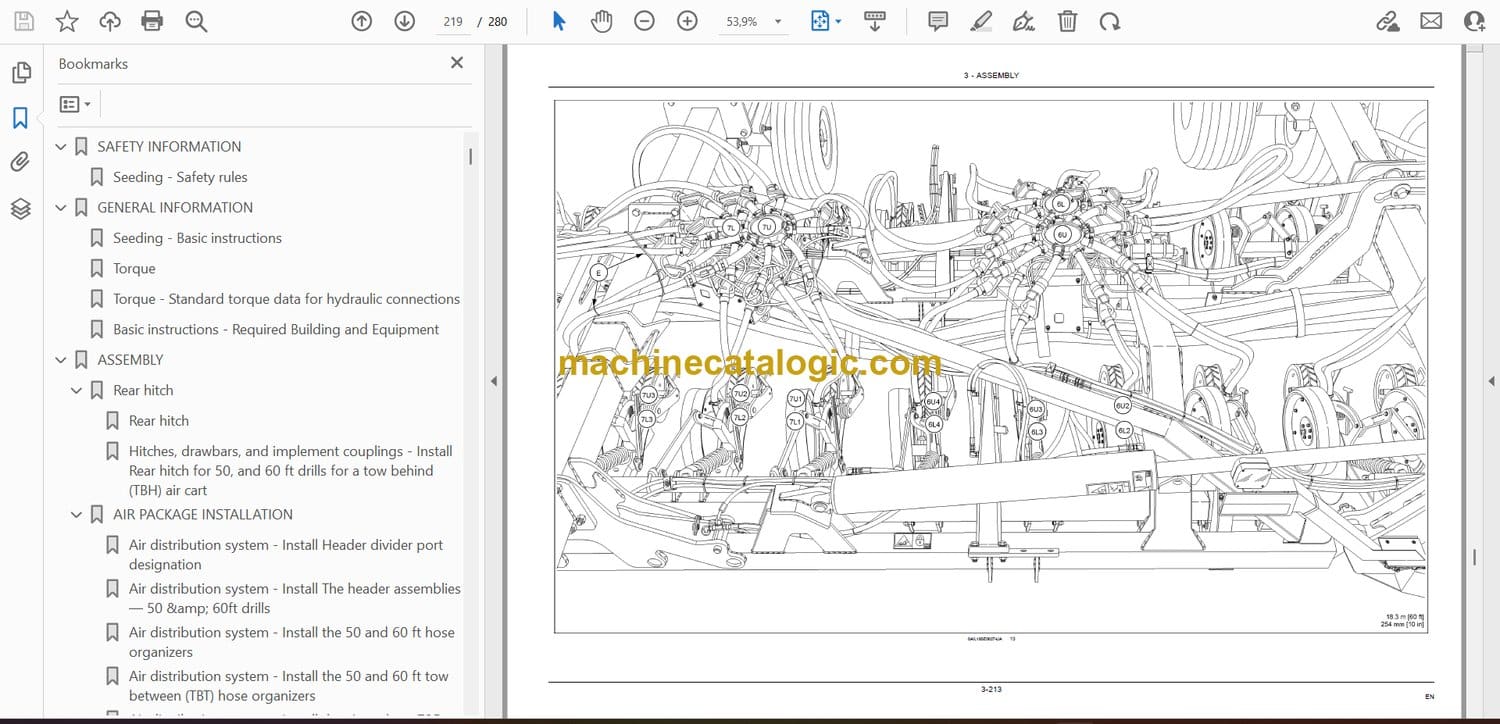Open the sign document tool

tap(1024, 21)
